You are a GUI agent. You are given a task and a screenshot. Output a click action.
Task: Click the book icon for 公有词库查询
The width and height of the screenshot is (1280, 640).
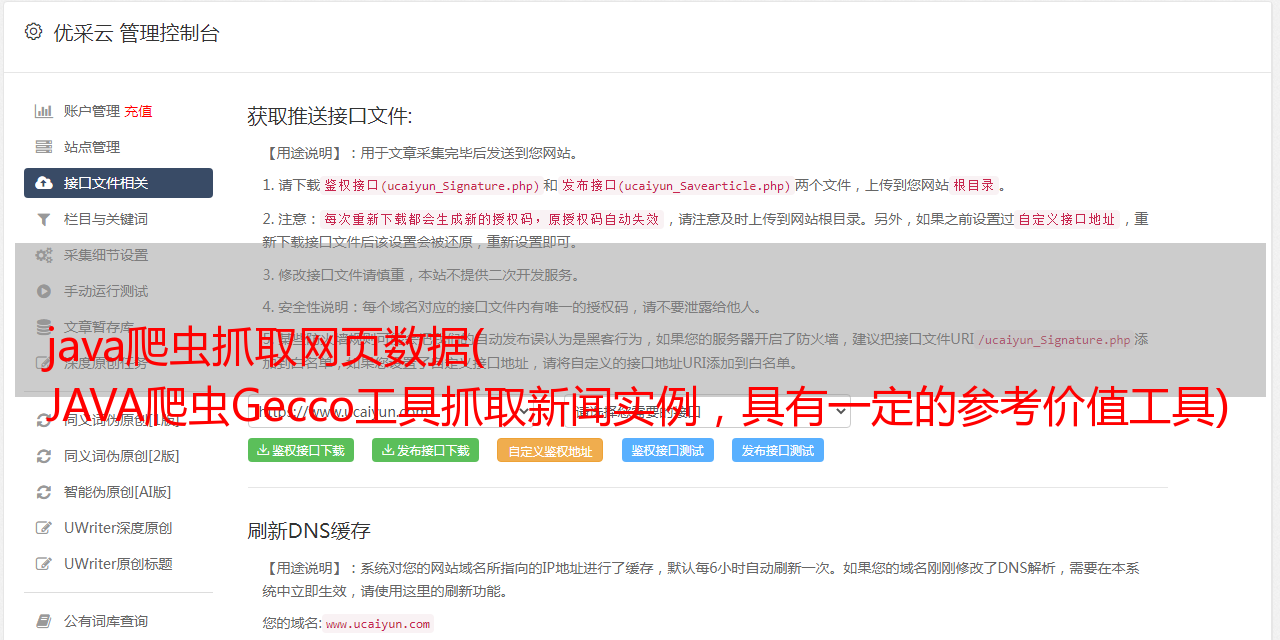click(x=44, y=621)
